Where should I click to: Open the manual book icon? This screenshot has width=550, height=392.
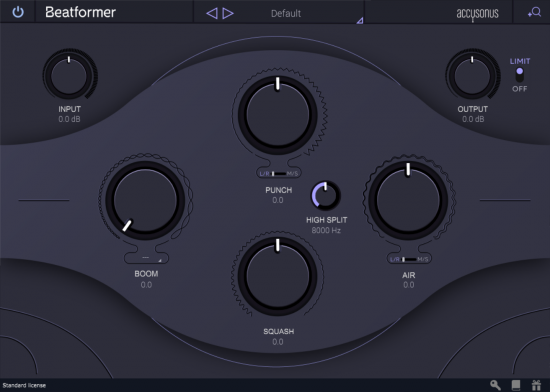click(516, 385)
